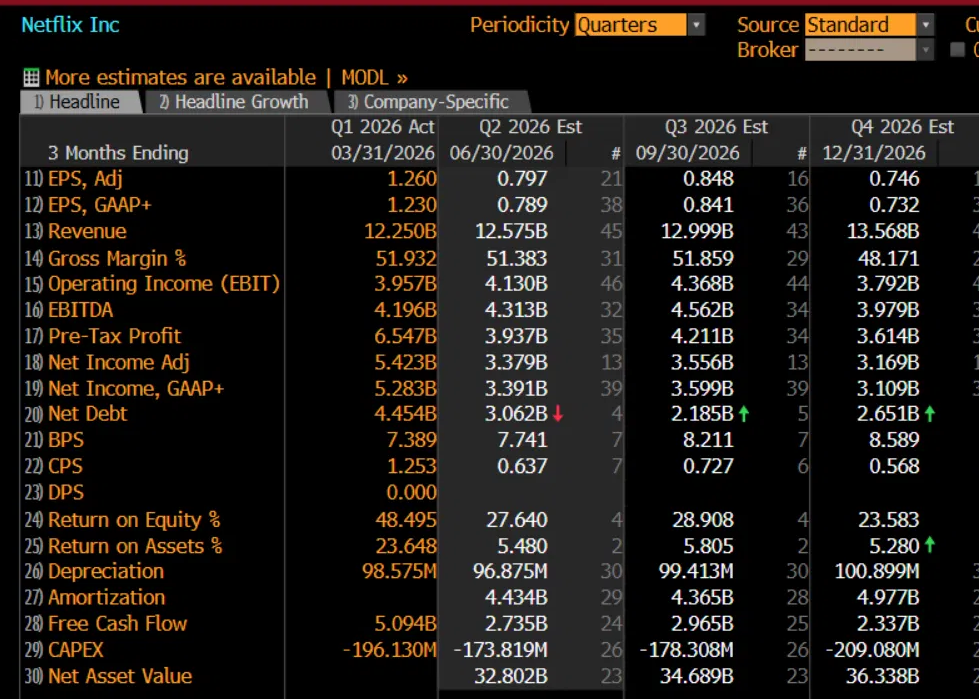Click the 3 Months Ending header label
This screenshot has width=979, height=699.
[118, 153]
